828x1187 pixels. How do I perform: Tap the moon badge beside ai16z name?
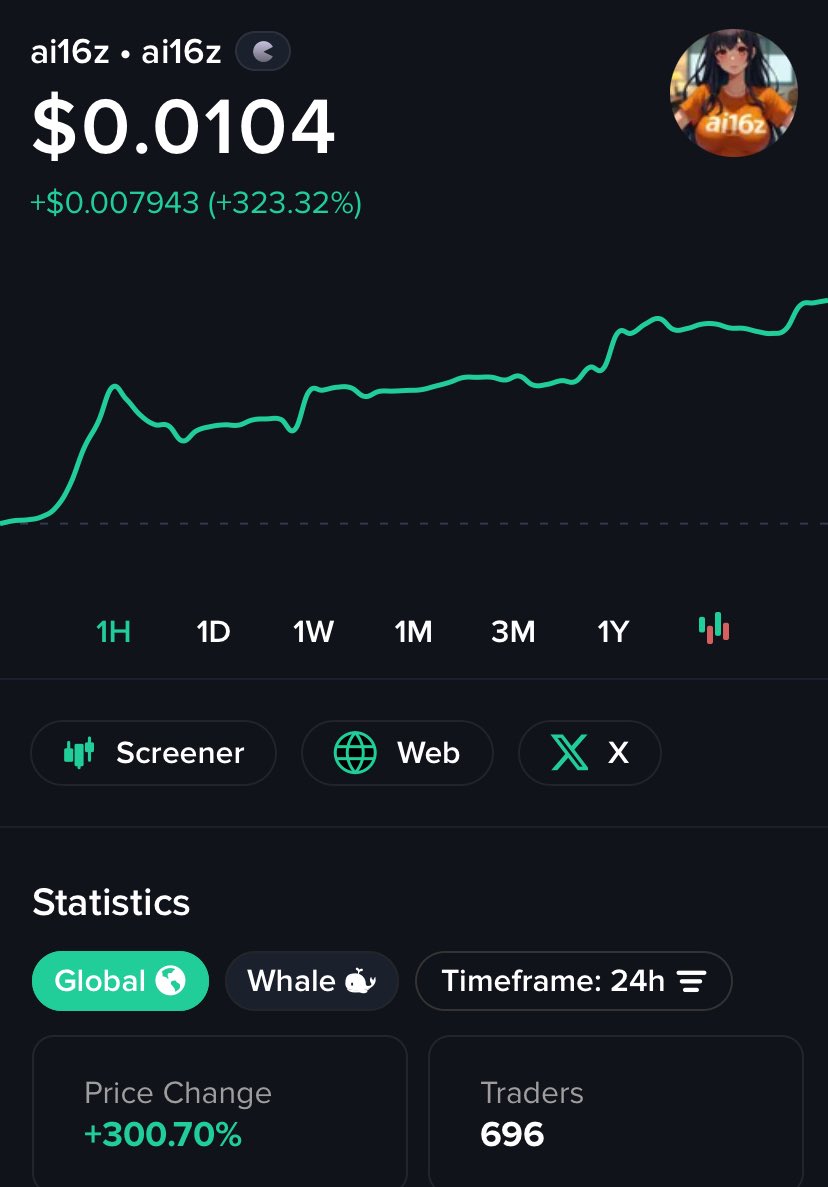tap(263, 51)
